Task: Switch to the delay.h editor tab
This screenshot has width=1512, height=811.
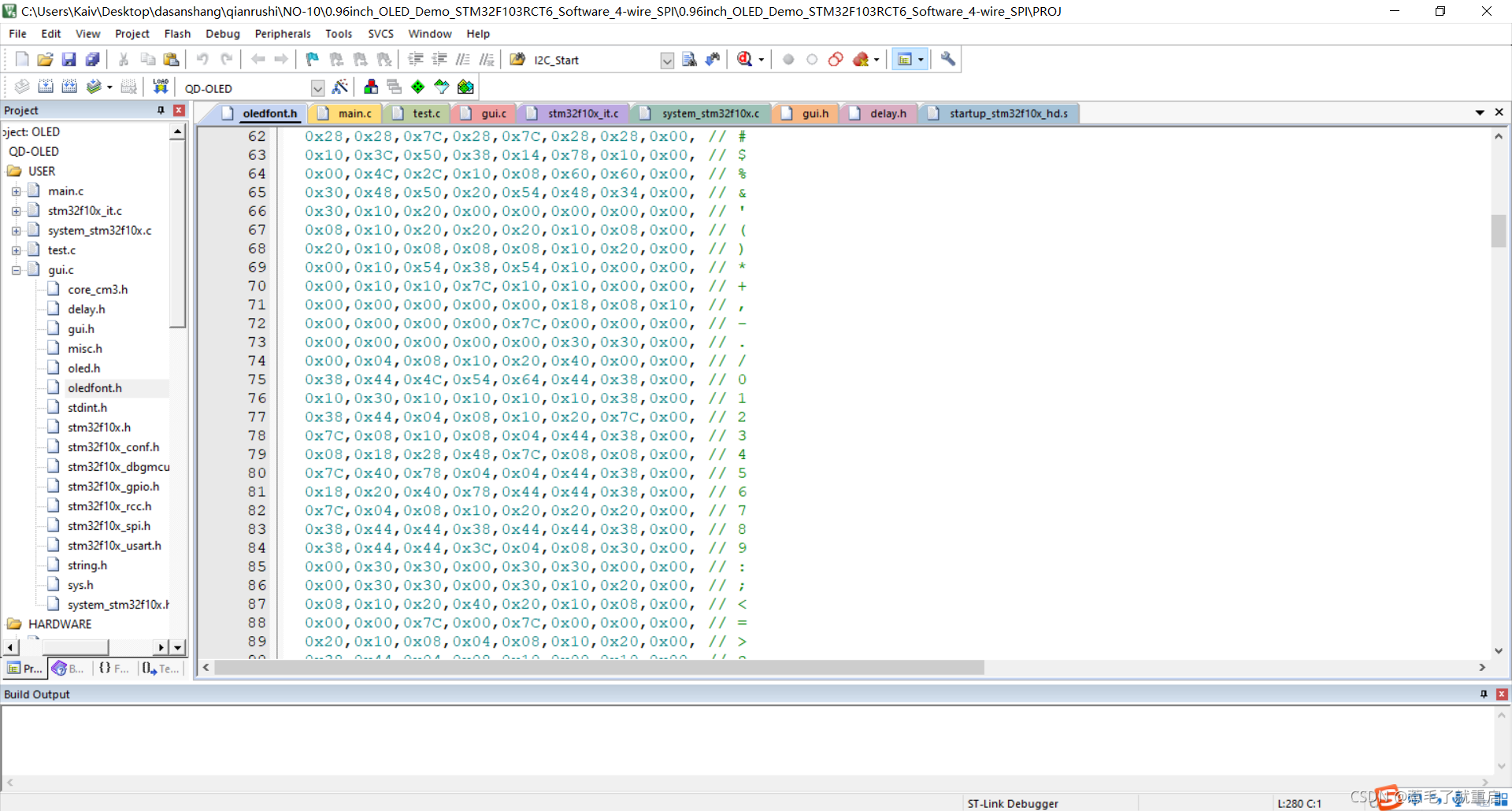Action: [880, 113]
